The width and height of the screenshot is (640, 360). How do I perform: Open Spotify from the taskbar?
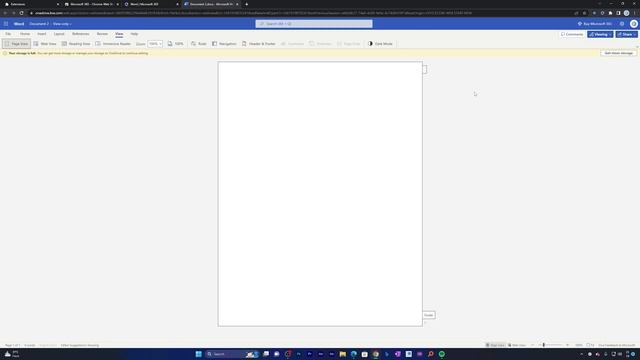point(442,354)
